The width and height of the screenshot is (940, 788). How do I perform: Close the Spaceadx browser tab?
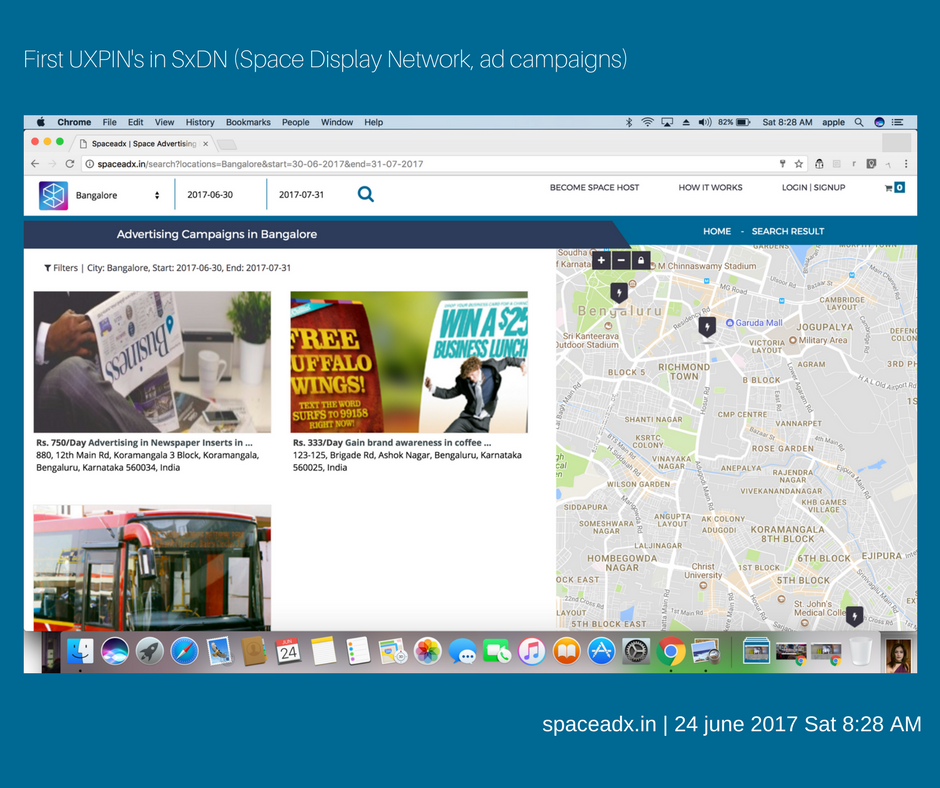tap(205, 144)
